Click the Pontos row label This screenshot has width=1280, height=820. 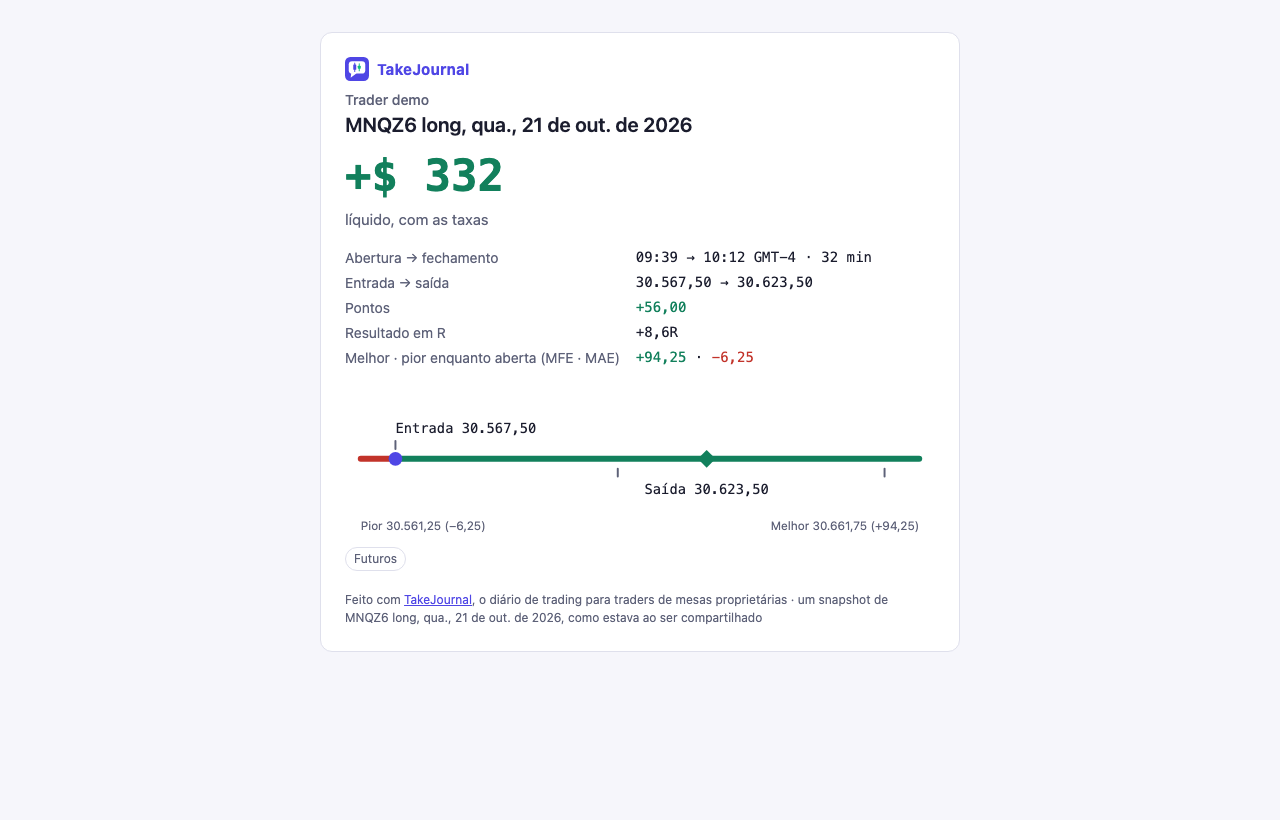coord(367,308)
